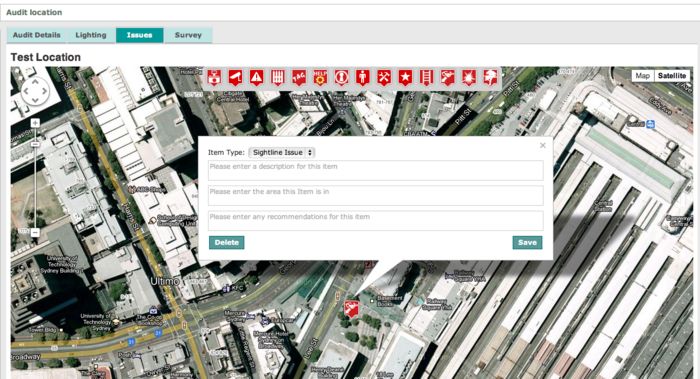Focus the item description text field

(x=375, y=171)
